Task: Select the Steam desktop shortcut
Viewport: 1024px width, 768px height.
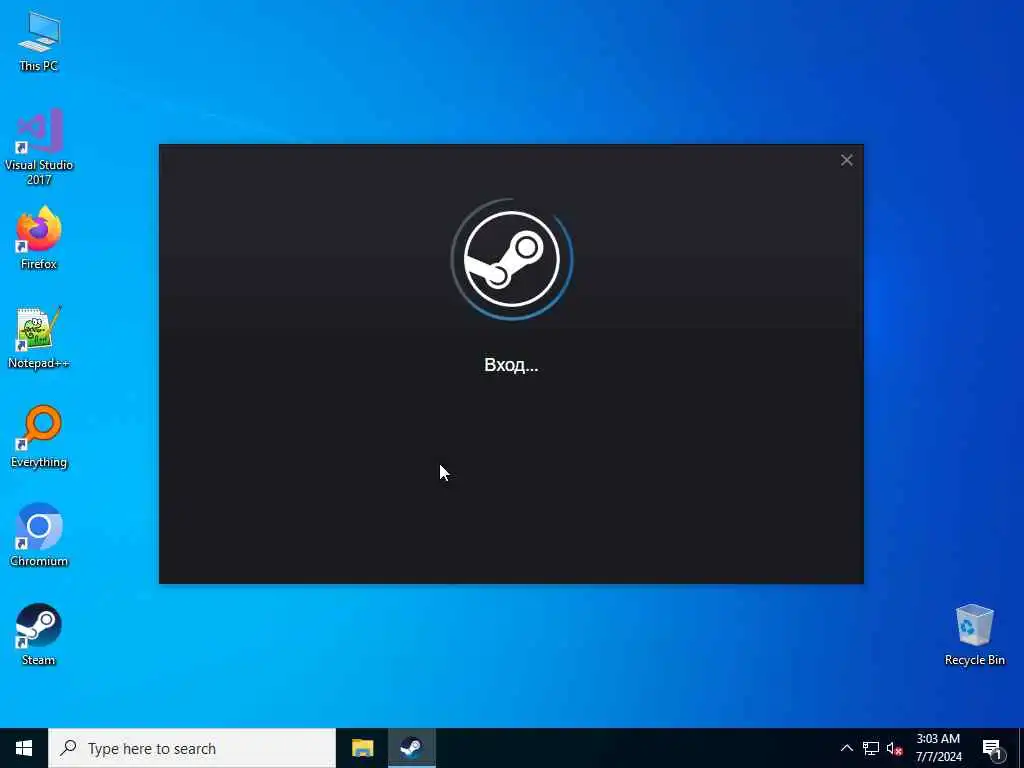Action: 39,635
